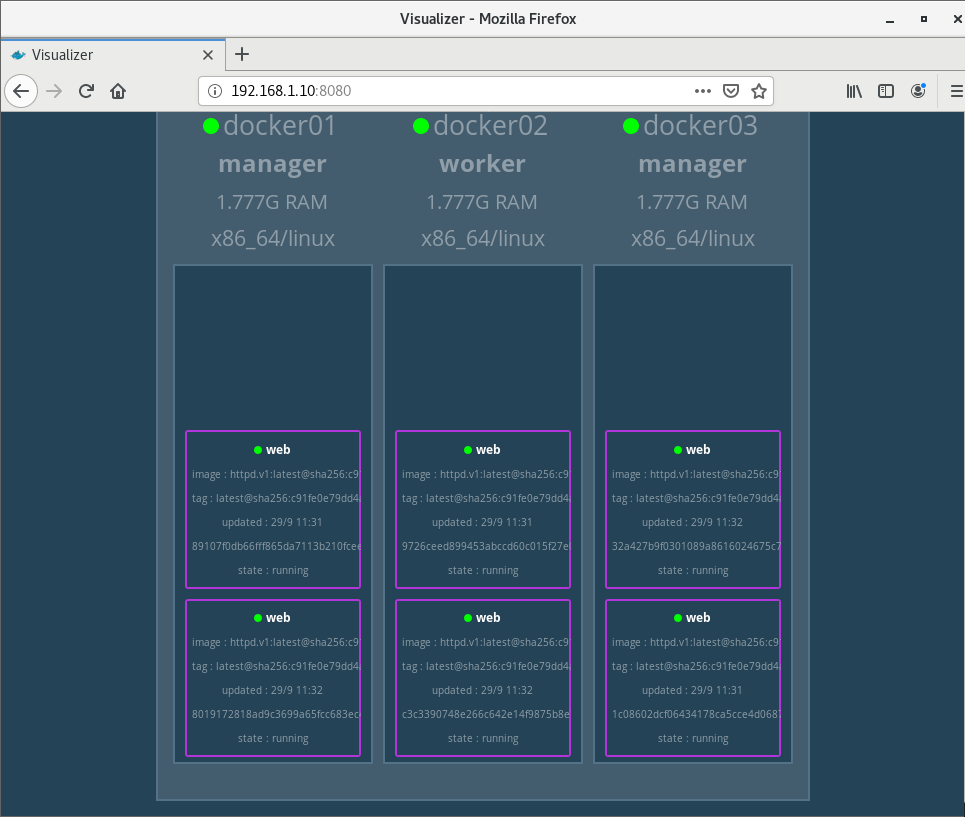Click web title of docker02 top task
965x817 pixels.
[x=488, y=450]
